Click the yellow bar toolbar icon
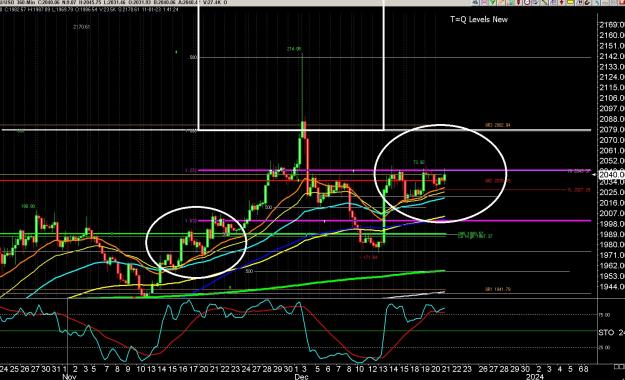 pos(570,2)
